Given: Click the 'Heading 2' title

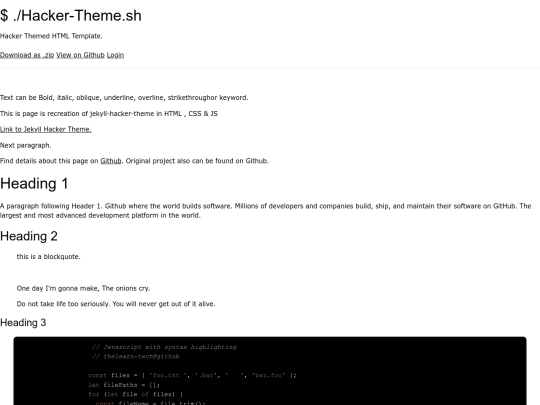Looking at the screenshot, I should [29, 236].
